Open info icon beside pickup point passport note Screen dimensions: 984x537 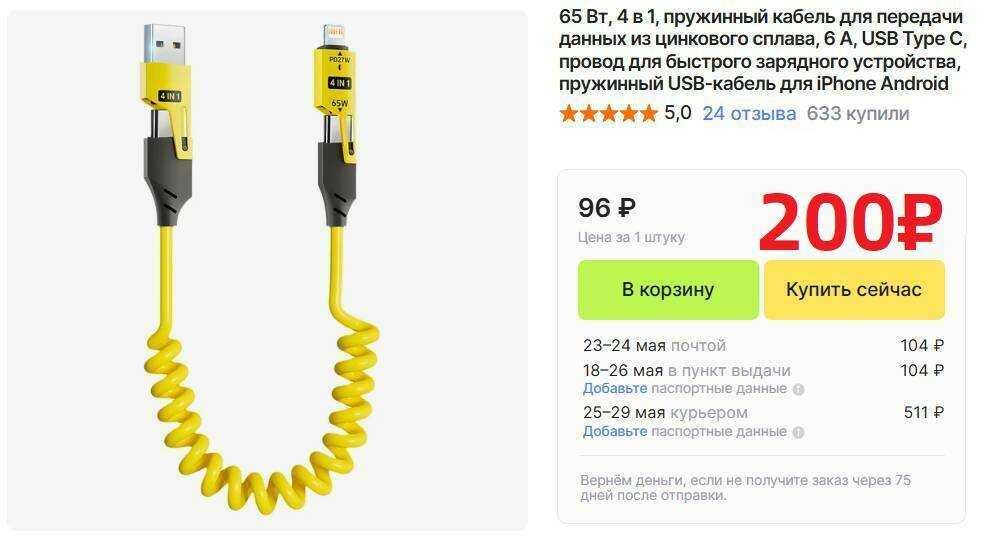tap(798, 389)
